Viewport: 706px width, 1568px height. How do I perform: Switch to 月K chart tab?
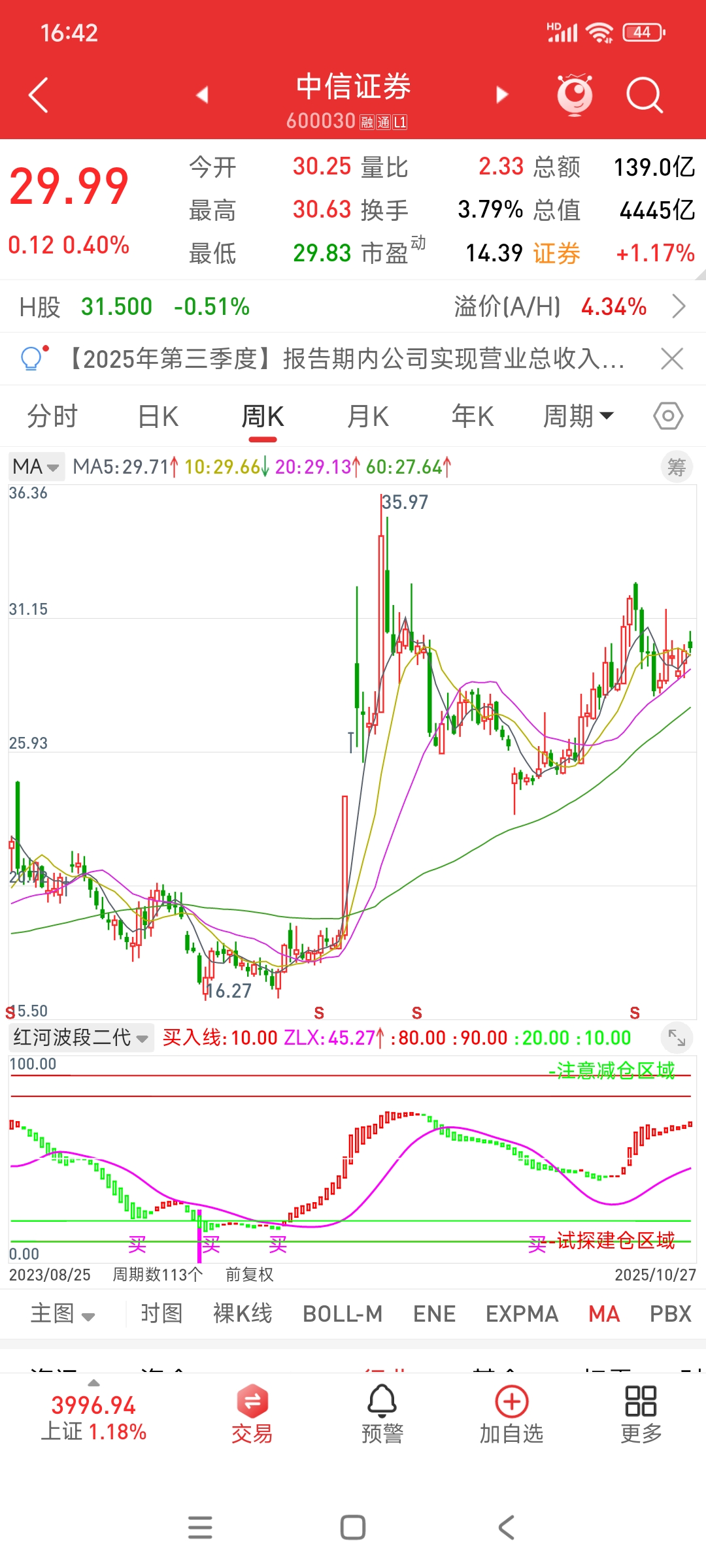(x=368, y=416)
